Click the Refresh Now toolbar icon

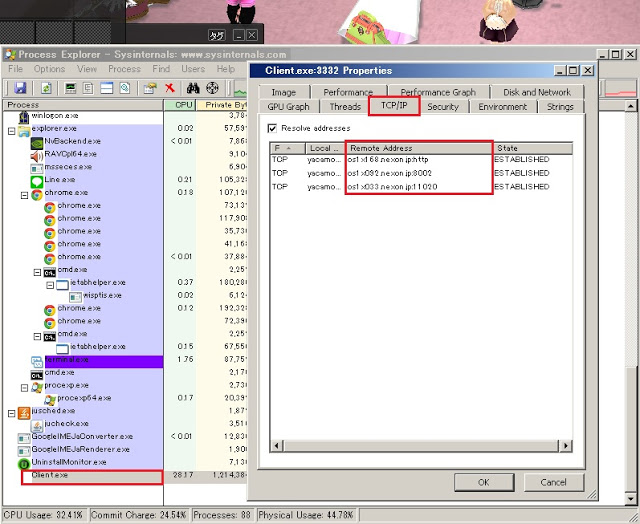tap(46, 88)
